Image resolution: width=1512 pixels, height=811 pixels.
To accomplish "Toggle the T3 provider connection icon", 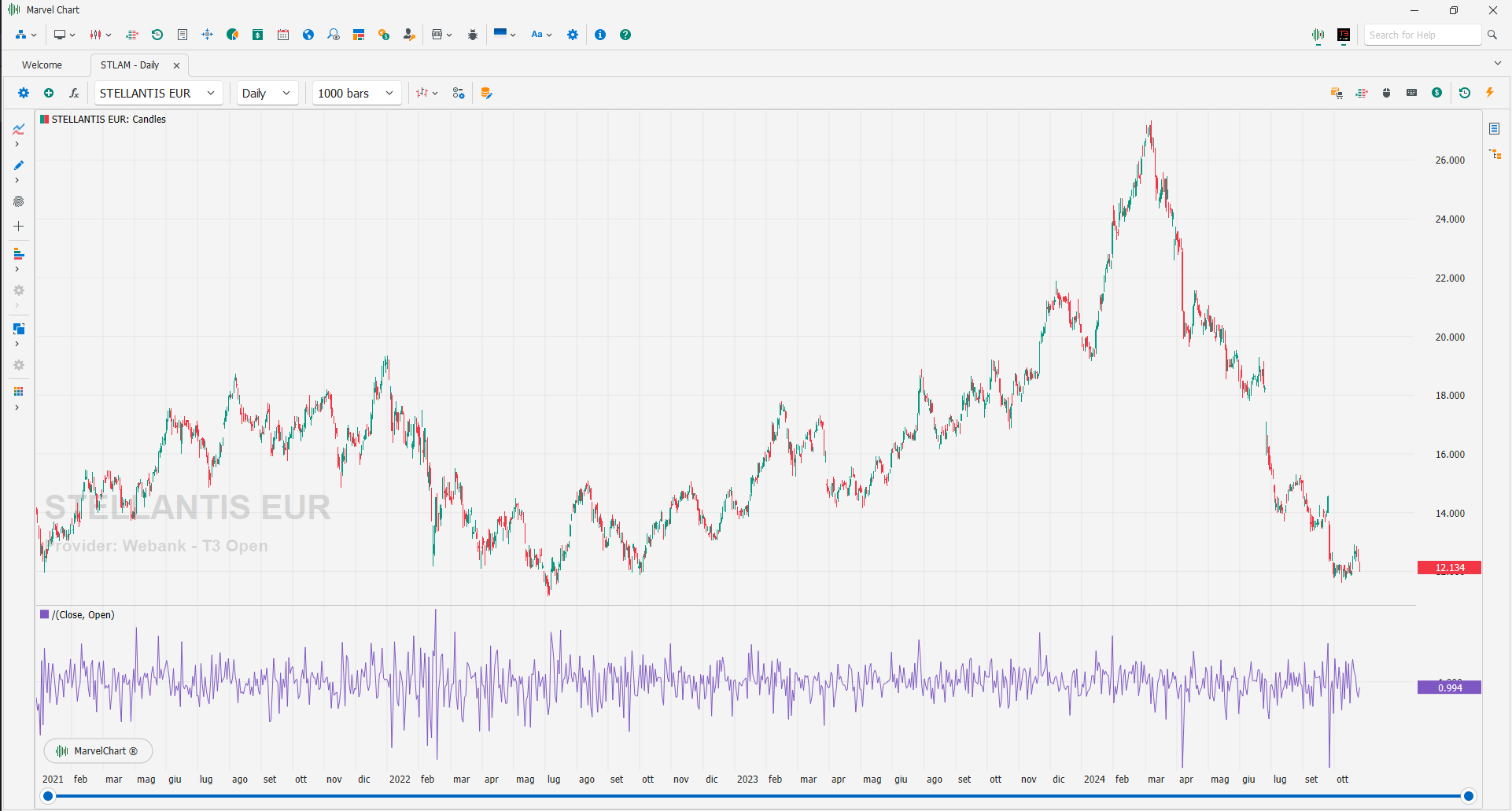I will click(1344, 35).
